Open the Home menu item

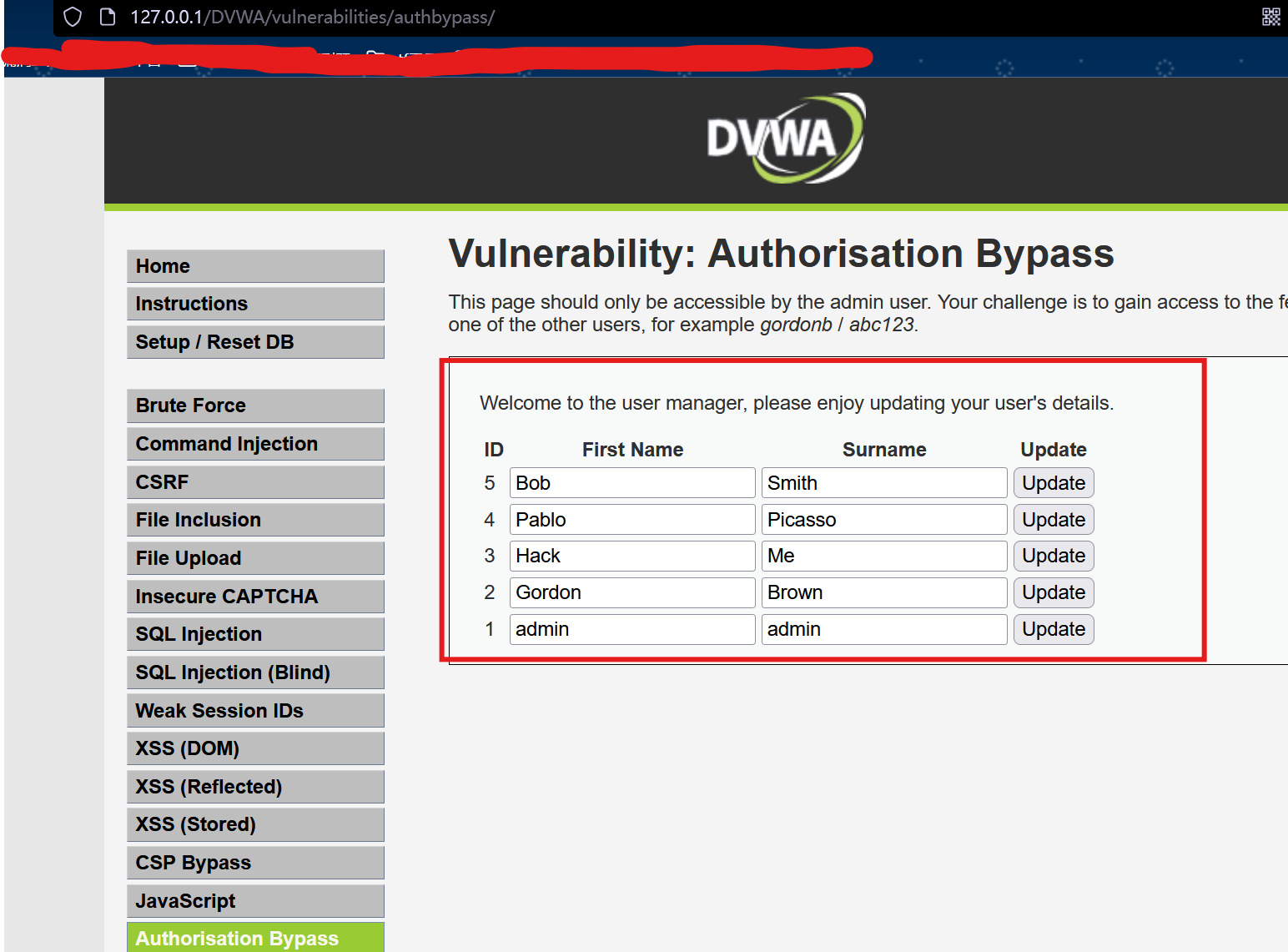(255, 266)
